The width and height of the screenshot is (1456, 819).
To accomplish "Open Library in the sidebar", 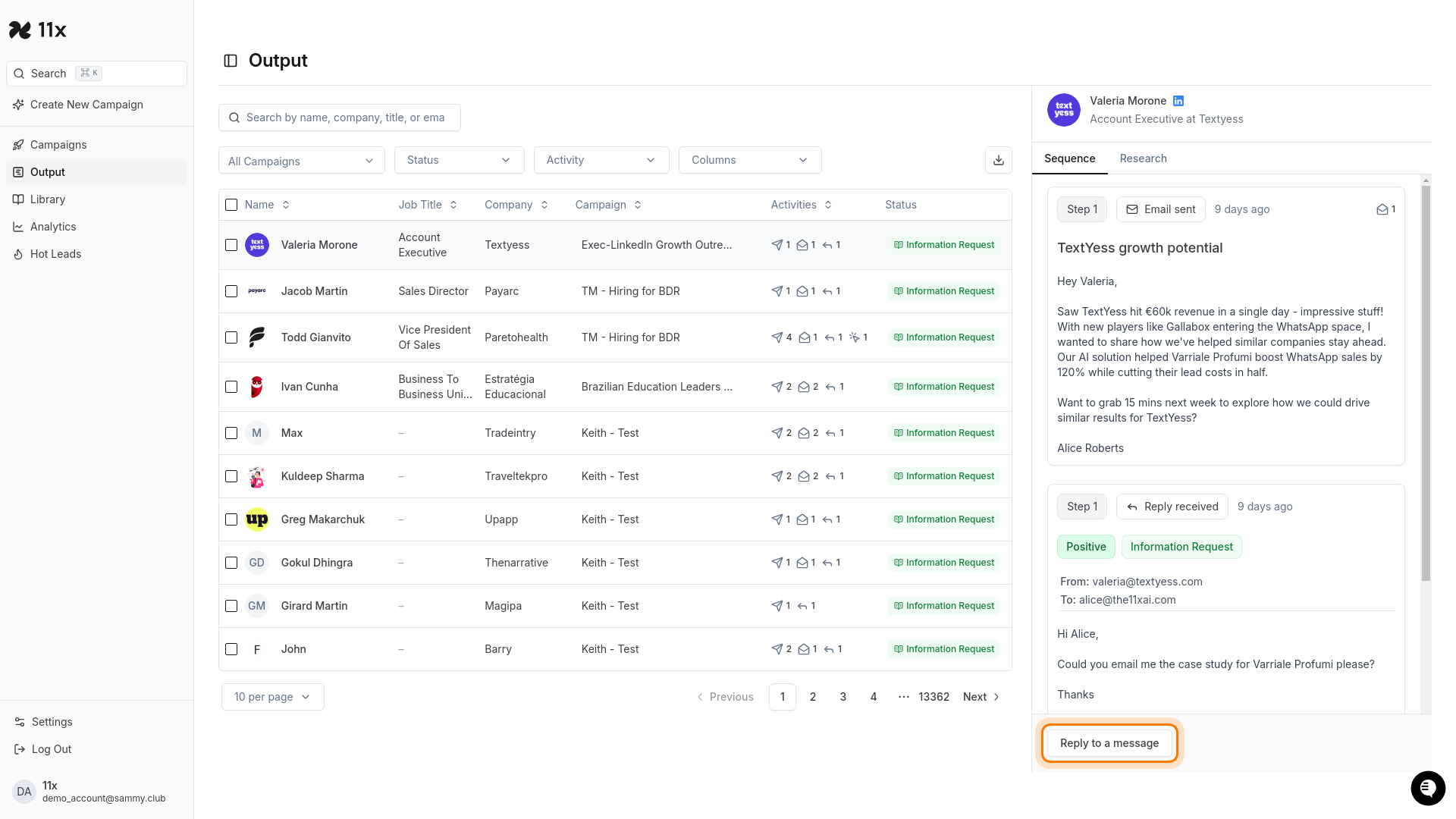I will 96,199.
